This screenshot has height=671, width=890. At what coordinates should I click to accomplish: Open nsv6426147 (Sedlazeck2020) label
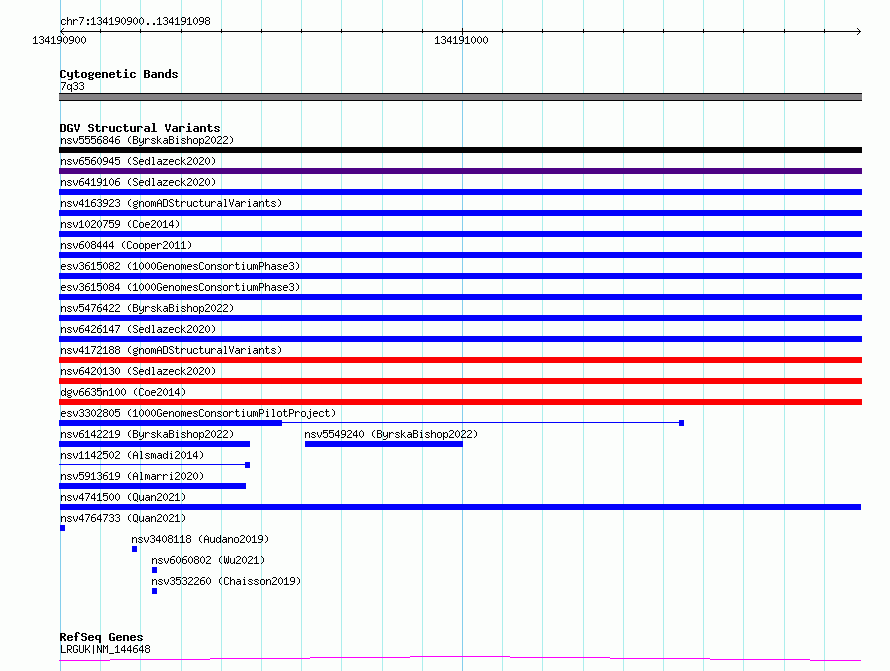pyautogui.click(x=138, y=329)
